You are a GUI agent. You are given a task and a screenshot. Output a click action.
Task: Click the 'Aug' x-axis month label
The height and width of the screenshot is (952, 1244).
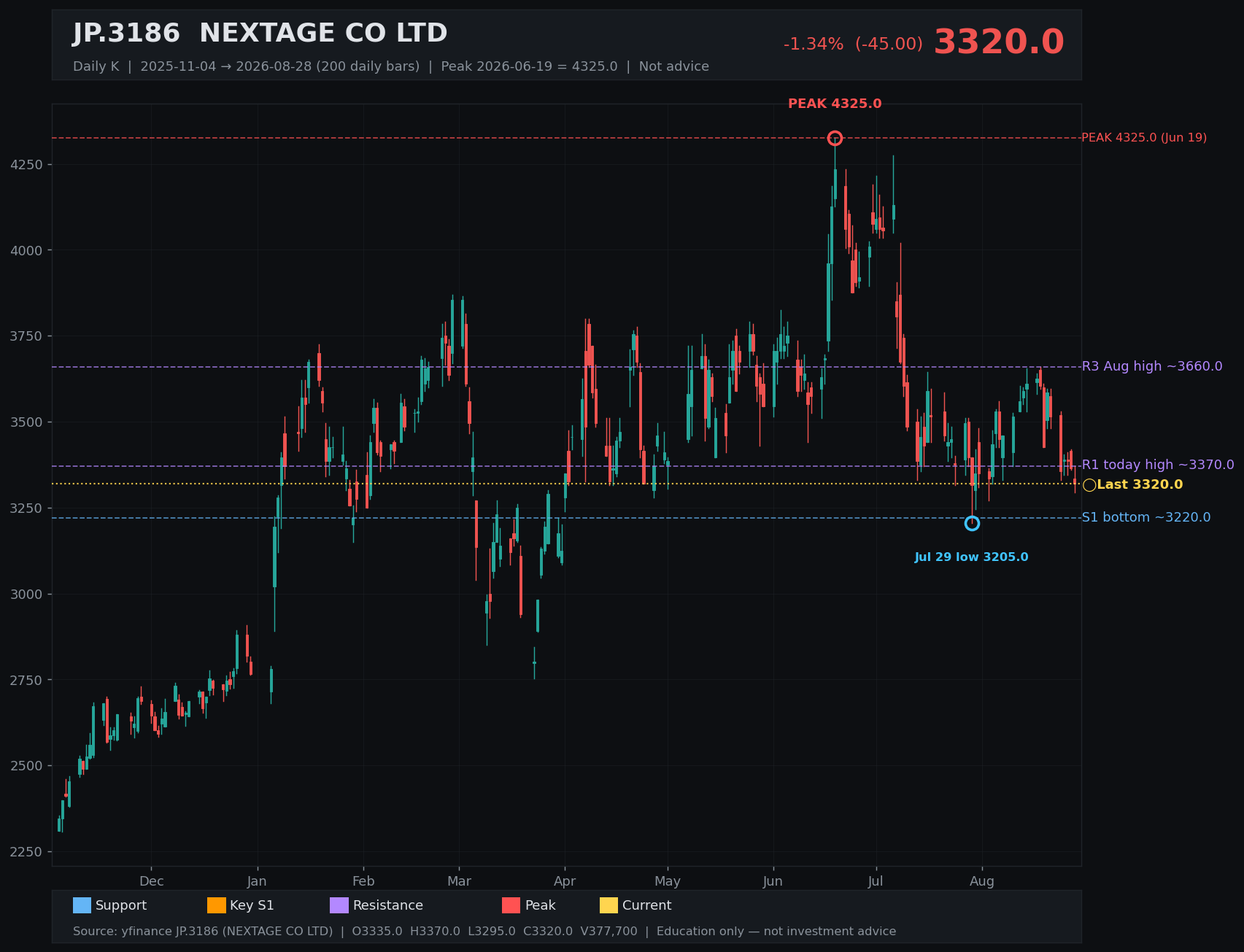[x=982, y=881]
